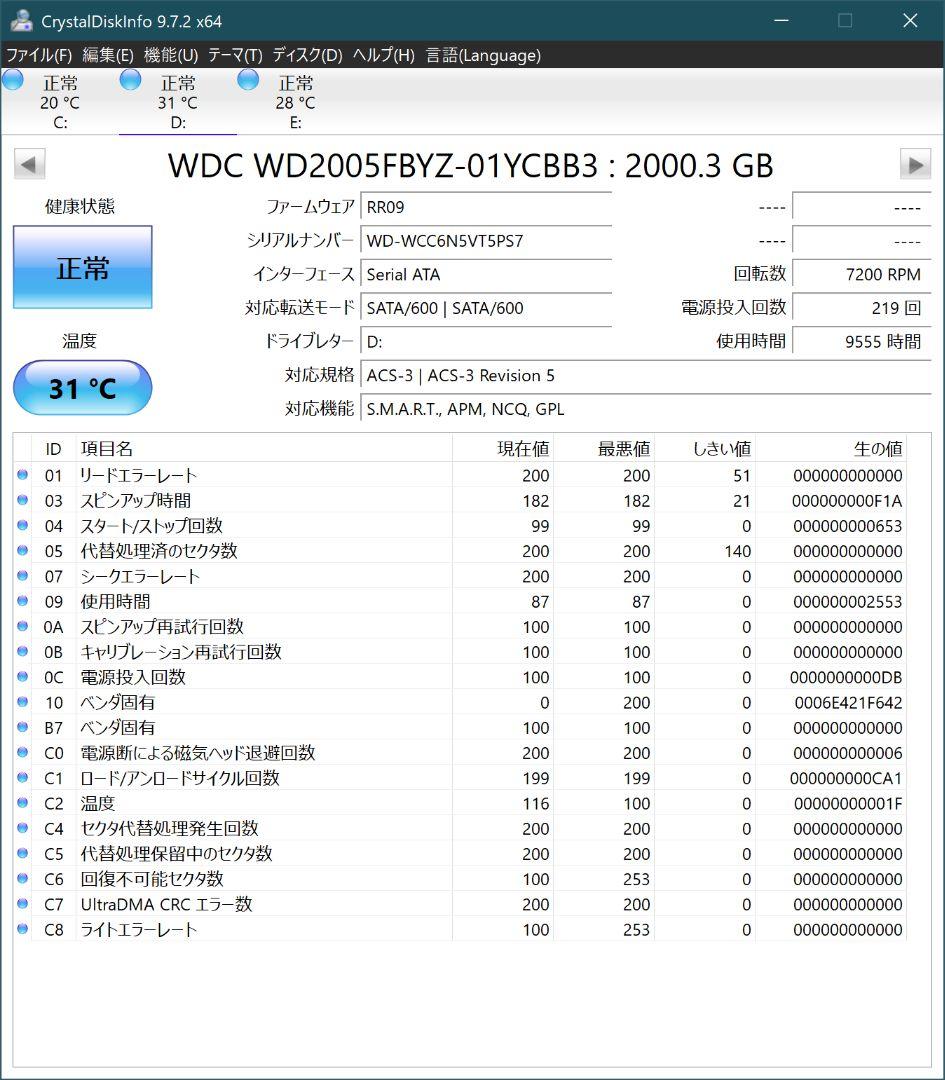Click the 最悪値 column header
The width and height of the screenshot is (945, 1080).
click(603, 449)
